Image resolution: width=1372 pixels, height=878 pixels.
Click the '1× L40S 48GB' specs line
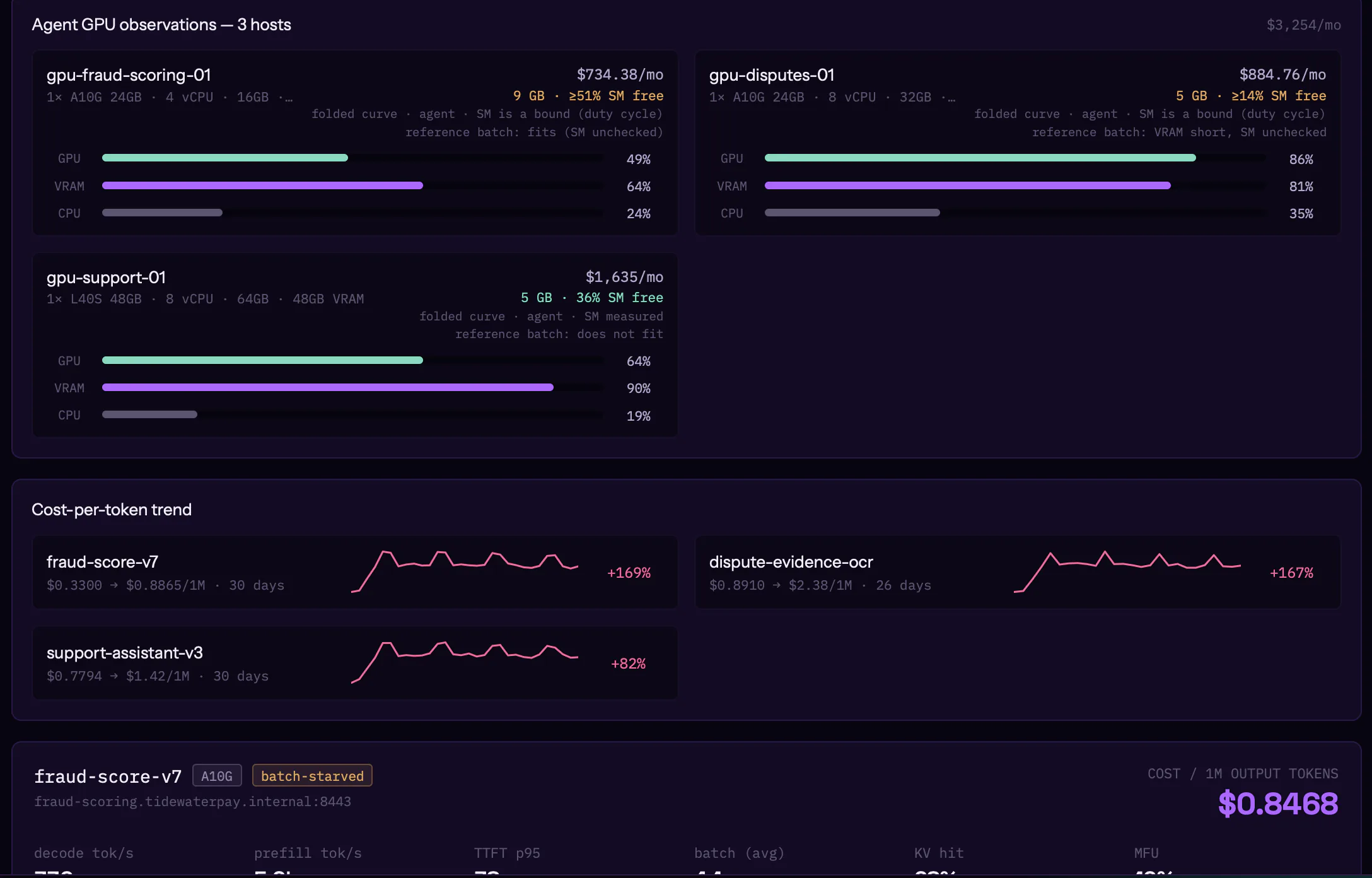[x=205, y=299]
